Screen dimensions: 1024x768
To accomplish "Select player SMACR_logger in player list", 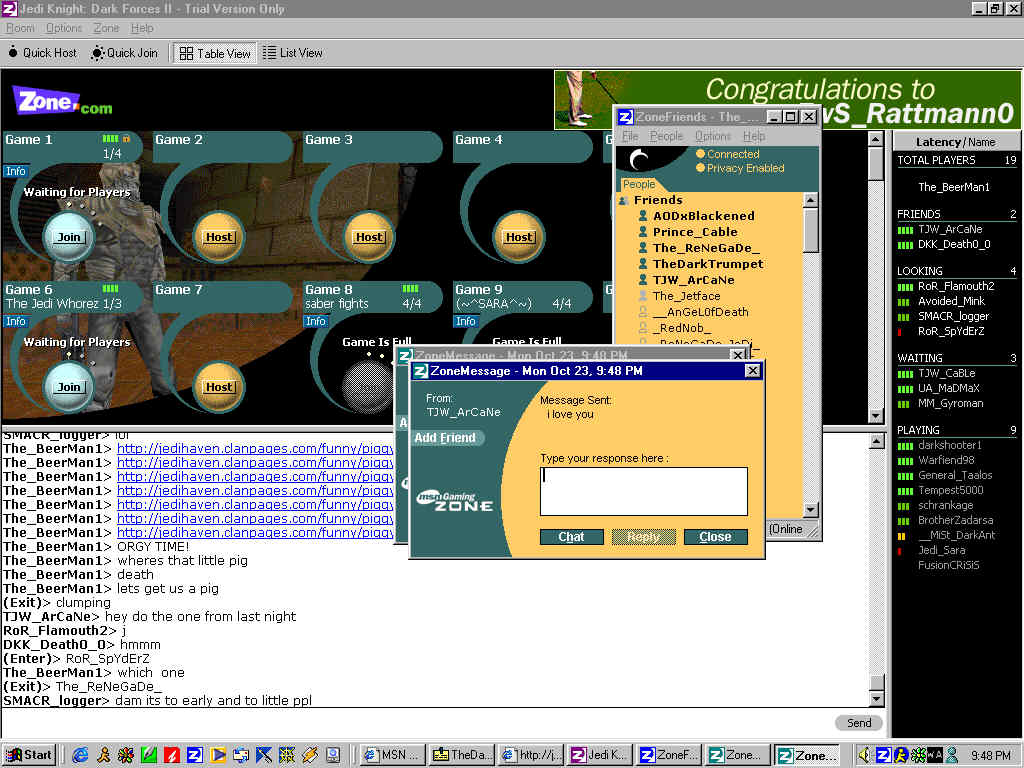I will 953,316.
